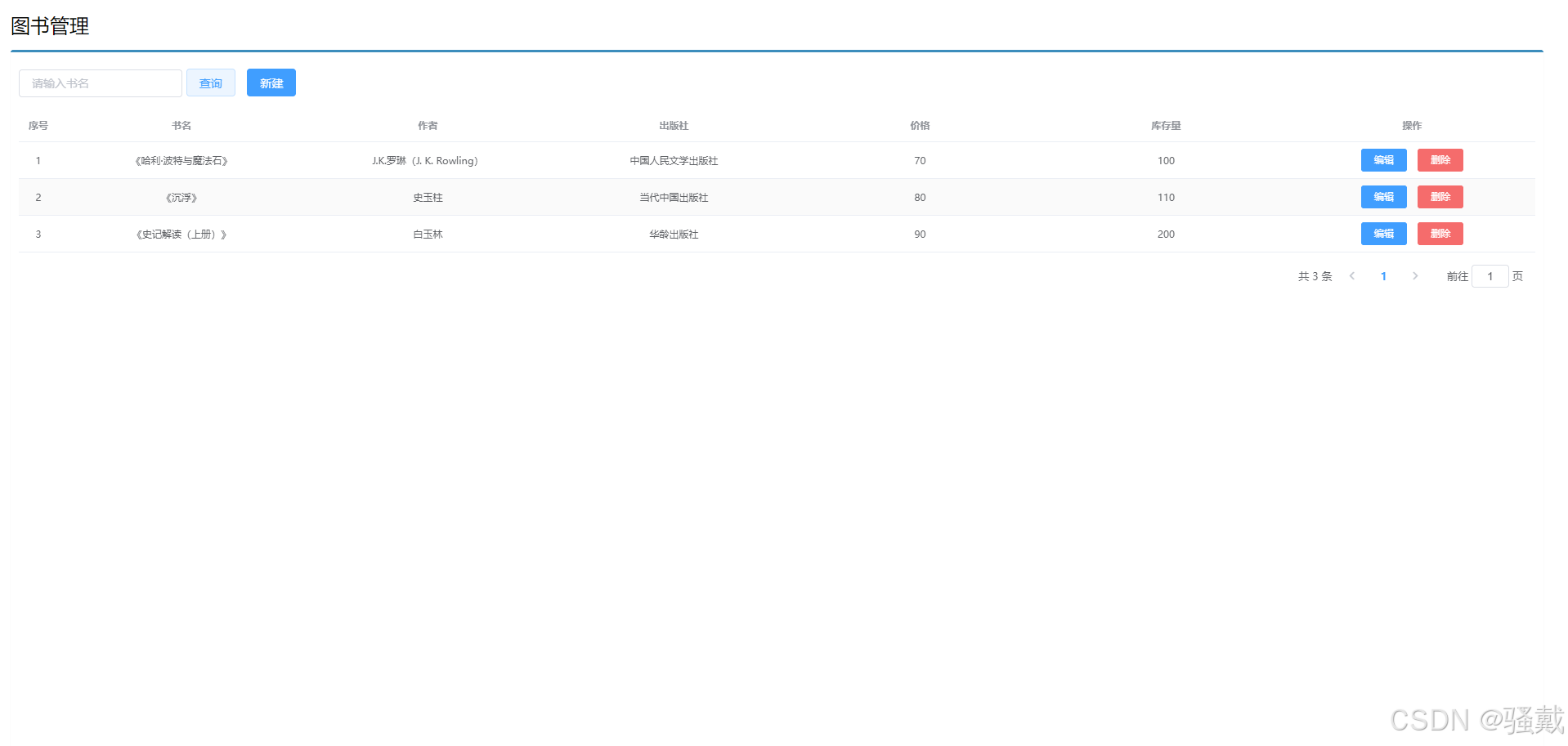Click the CSDN watermark link
1568x746 pixels.
coord(1458,721)
